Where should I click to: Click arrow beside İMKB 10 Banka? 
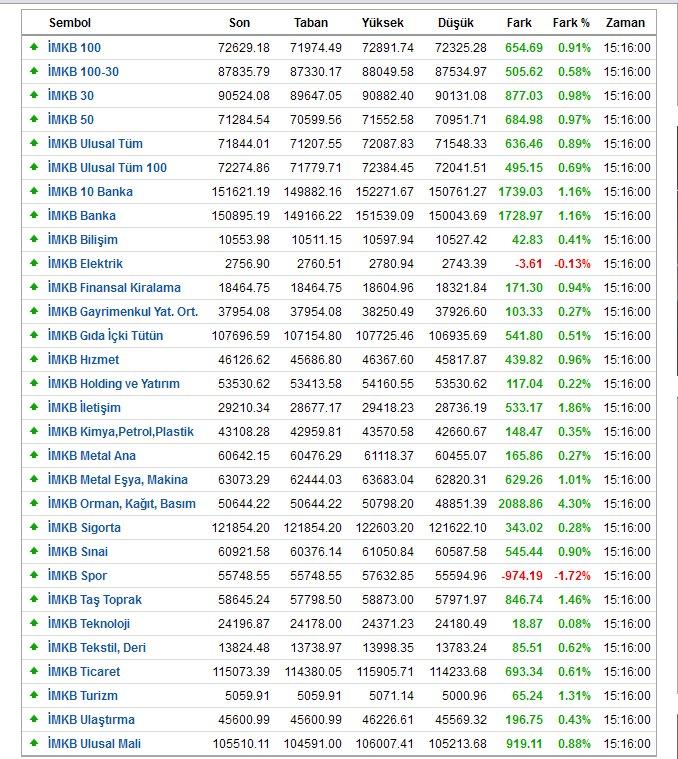[x=34, y=191]
